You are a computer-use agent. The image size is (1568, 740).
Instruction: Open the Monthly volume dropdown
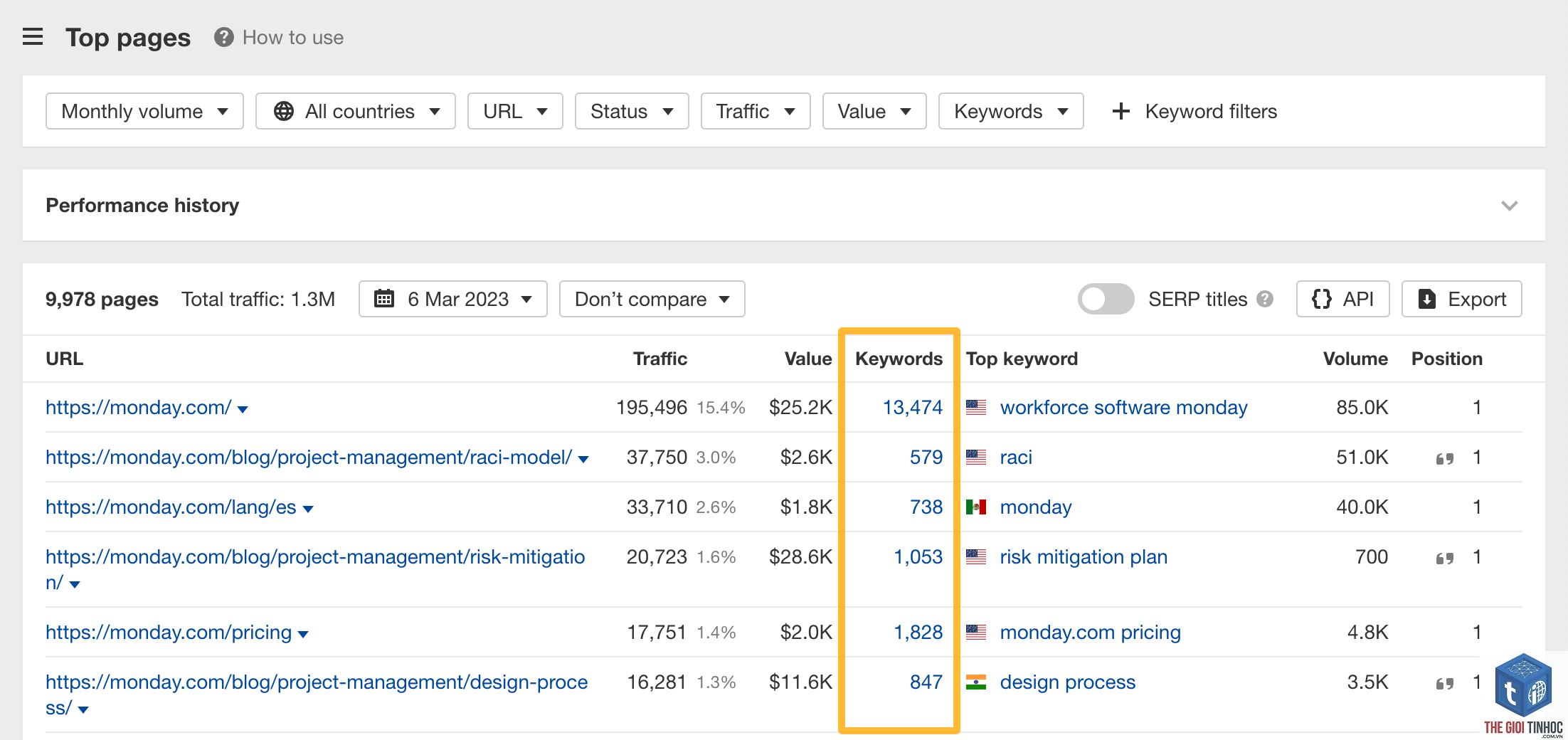[144, 111]
